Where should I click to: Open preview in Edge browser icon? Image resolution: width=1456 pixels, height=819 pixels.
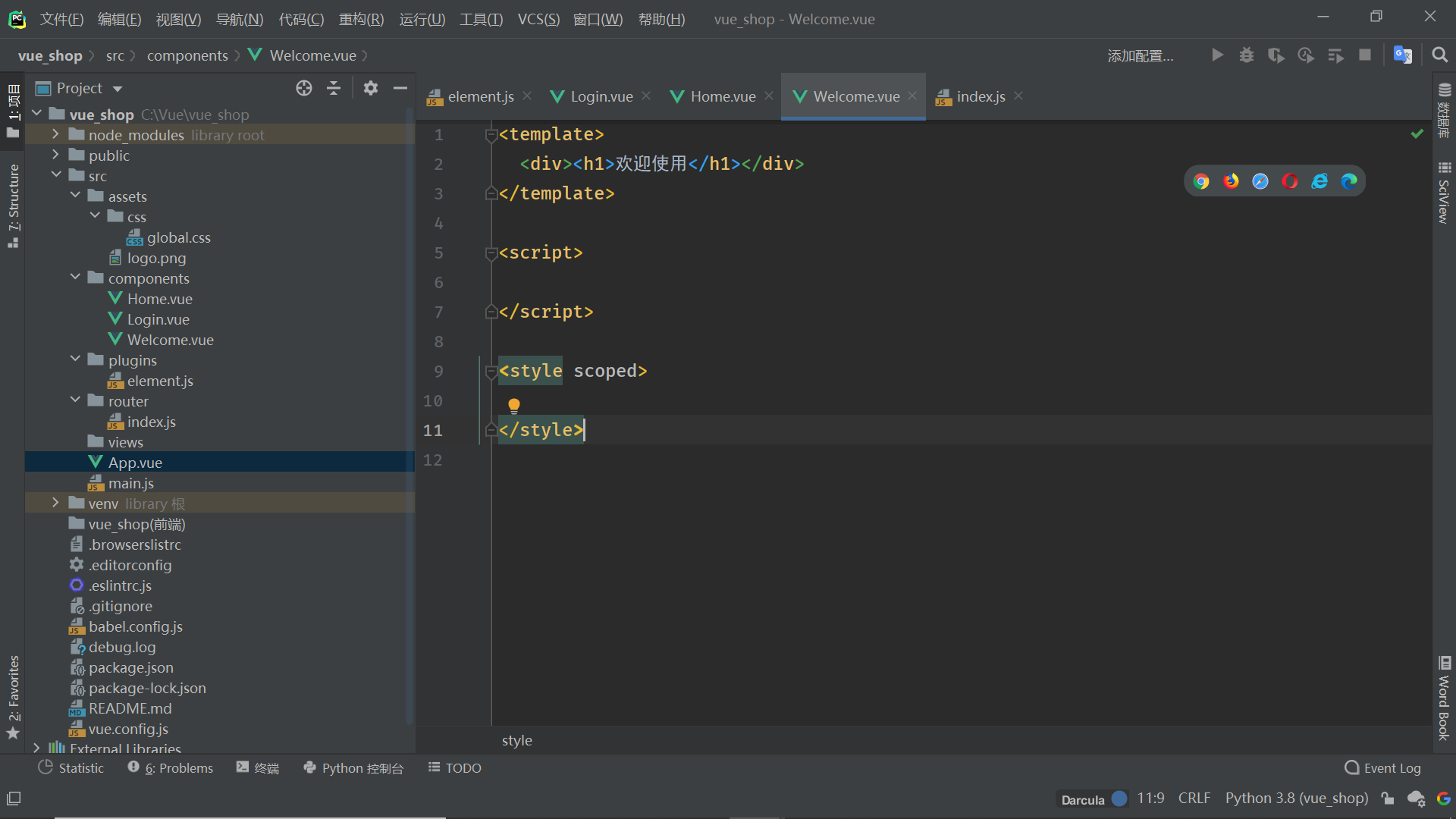1349,181
